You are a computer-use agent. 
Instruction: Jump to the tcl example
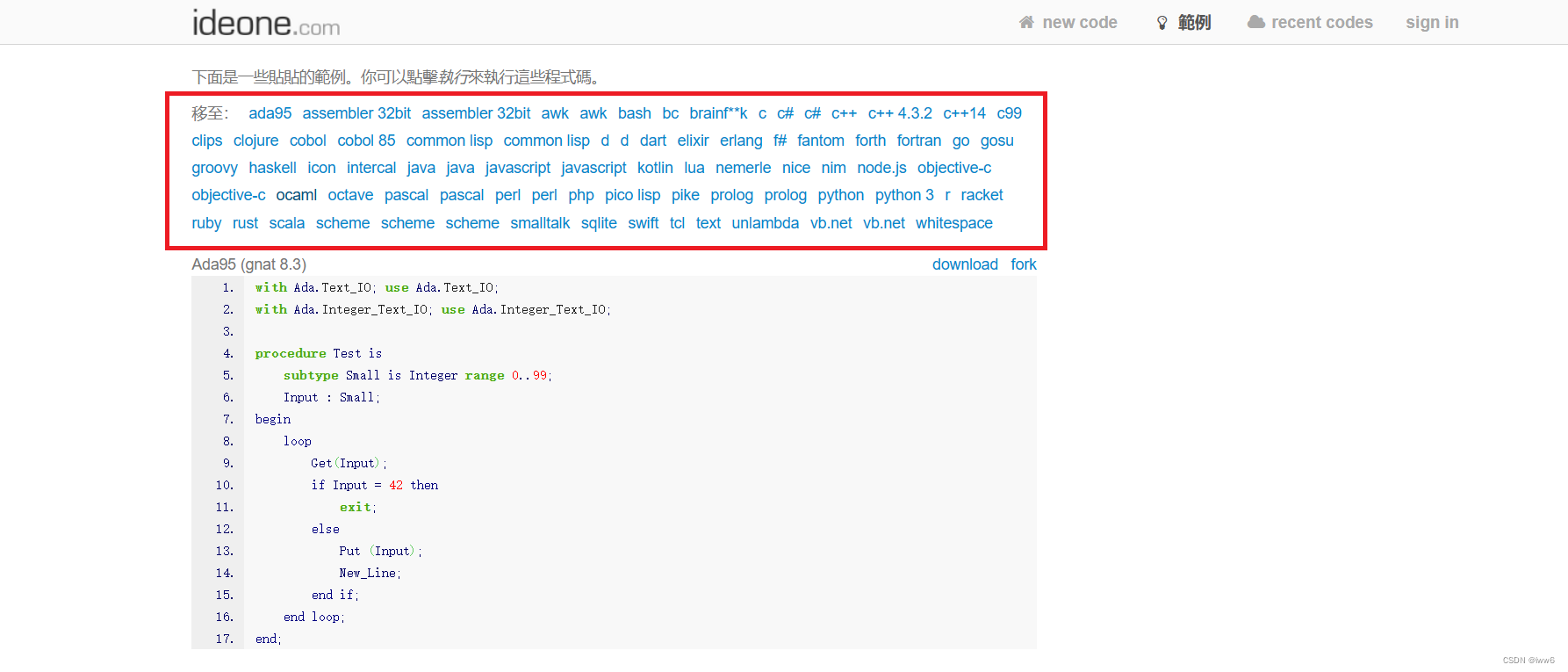677,223
